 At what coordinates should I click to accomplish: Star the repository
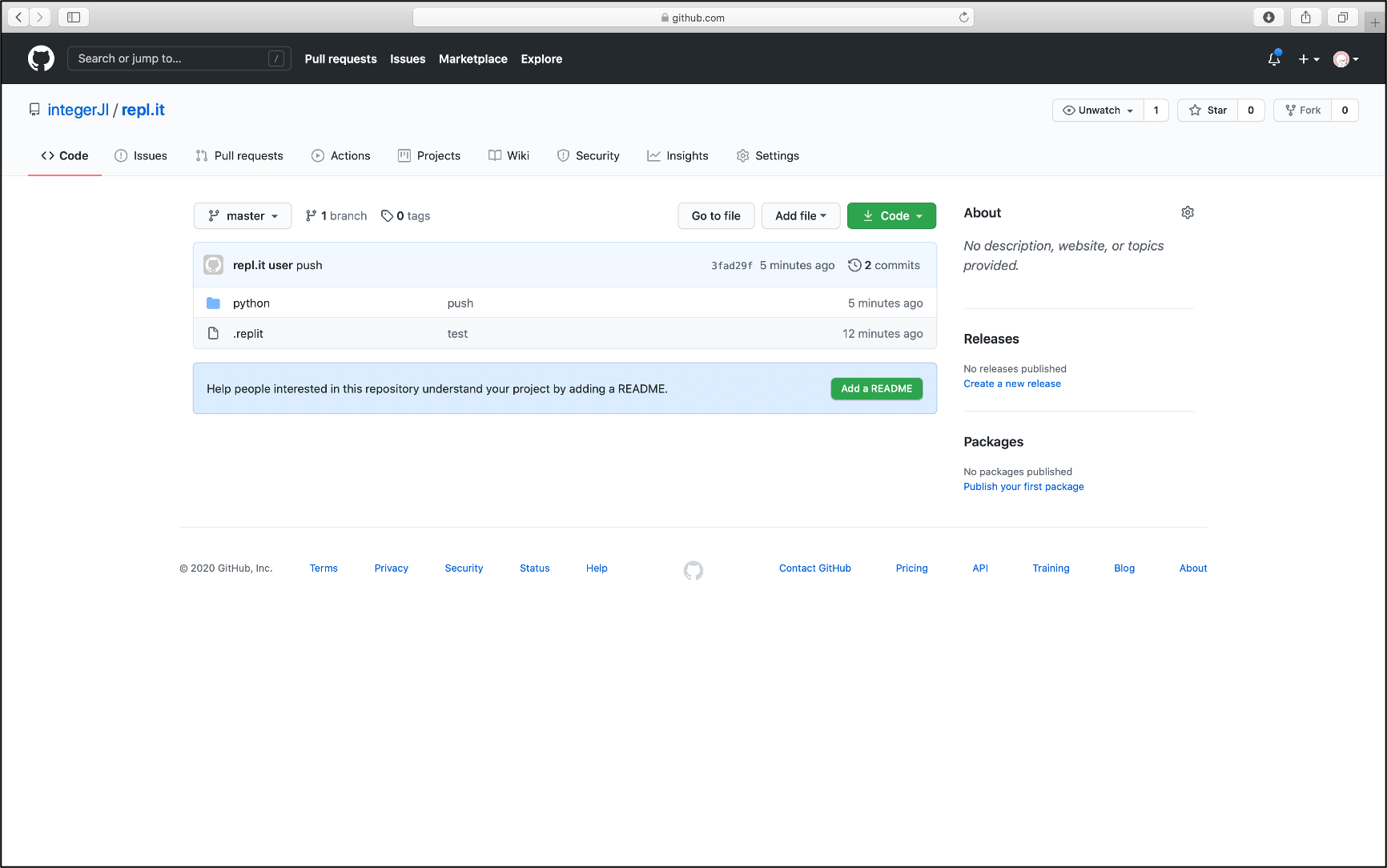(x=1208, y=111)
